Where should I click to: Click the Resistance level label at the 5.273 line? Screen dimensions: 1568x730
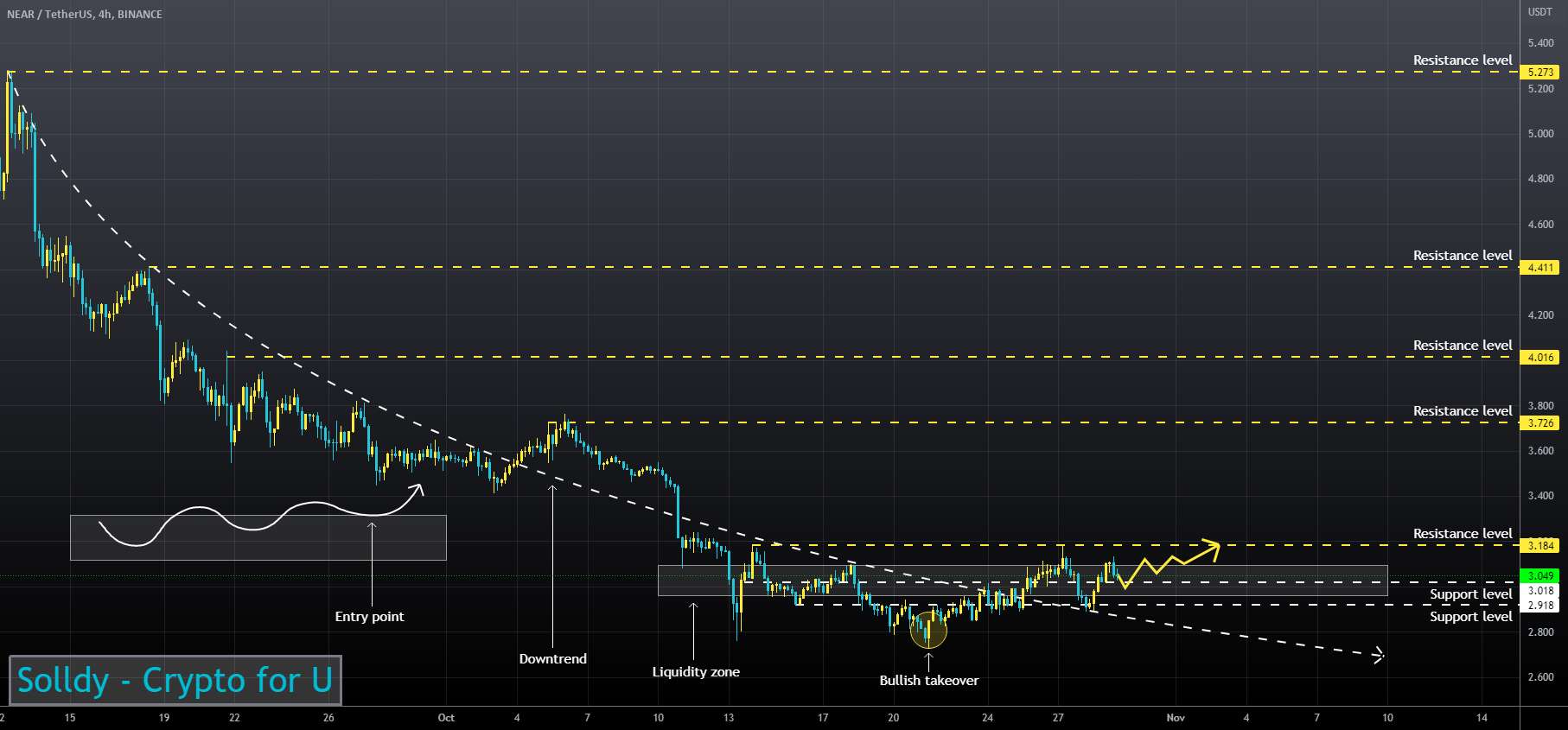point(1463,60)
